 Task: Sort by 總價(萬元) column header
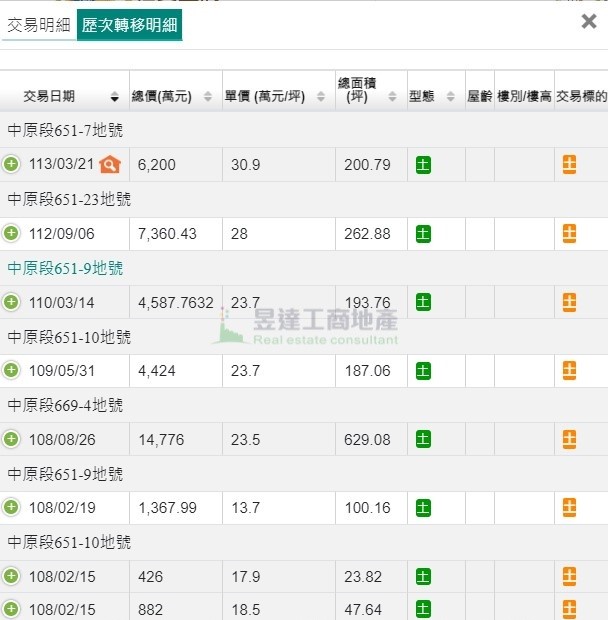coord(172,97)
